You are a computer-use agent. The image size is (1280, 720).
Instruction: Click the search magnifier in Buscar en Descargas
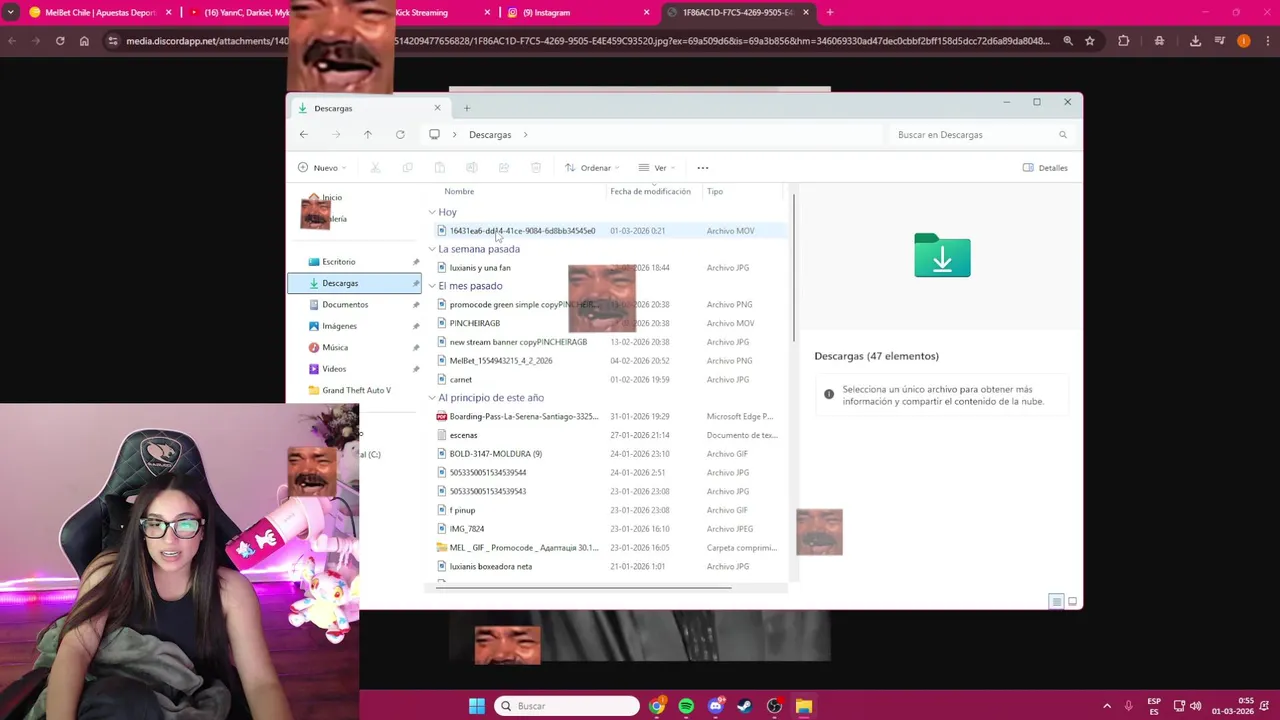pos(1063,134)
